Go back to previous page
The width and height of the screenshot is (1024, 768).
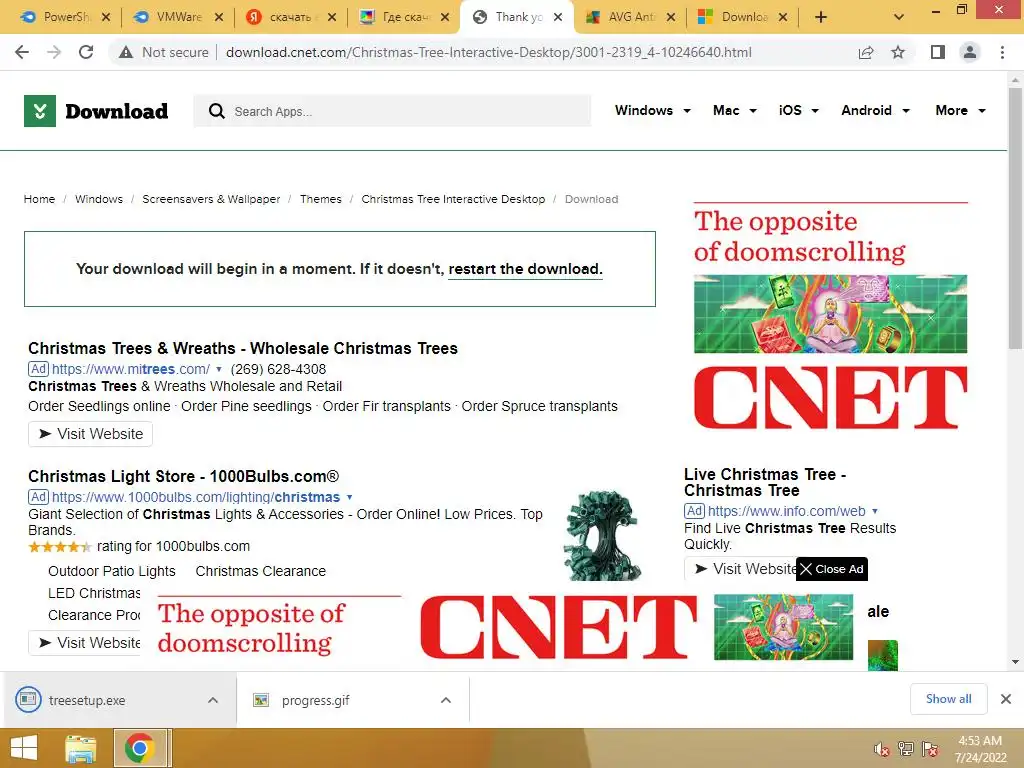(x=22, y=52)
